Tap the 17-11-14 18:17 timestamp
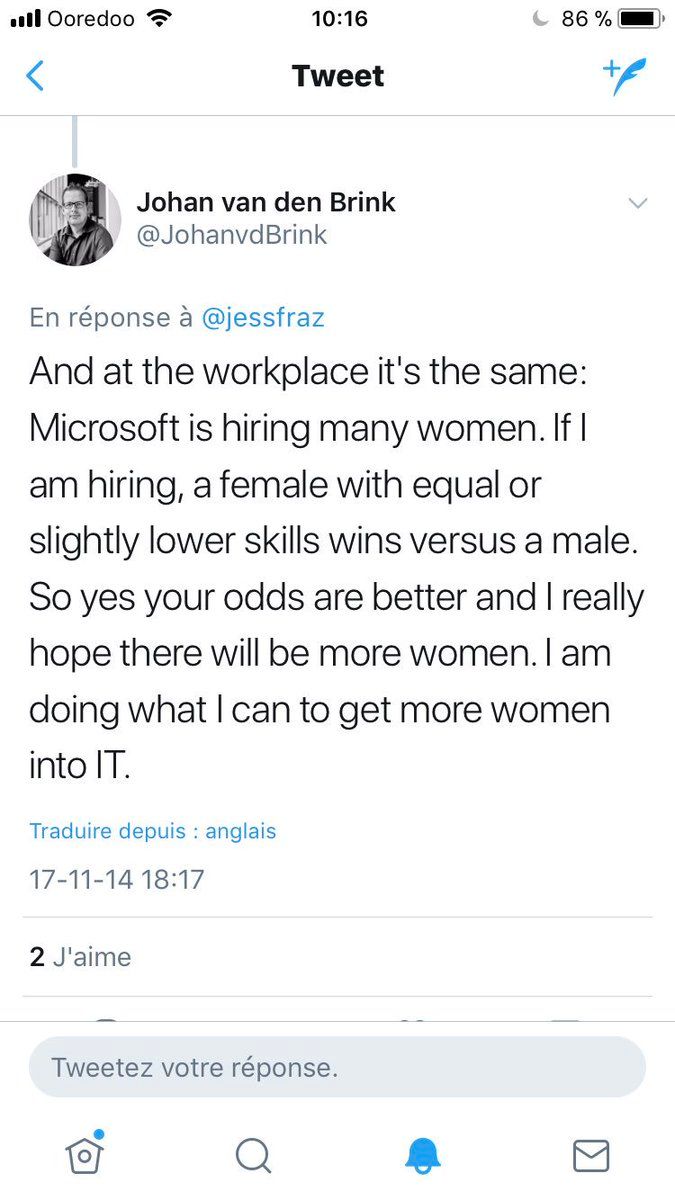The height and width of the screenshot is (1200, 675). tap(116, 880)
